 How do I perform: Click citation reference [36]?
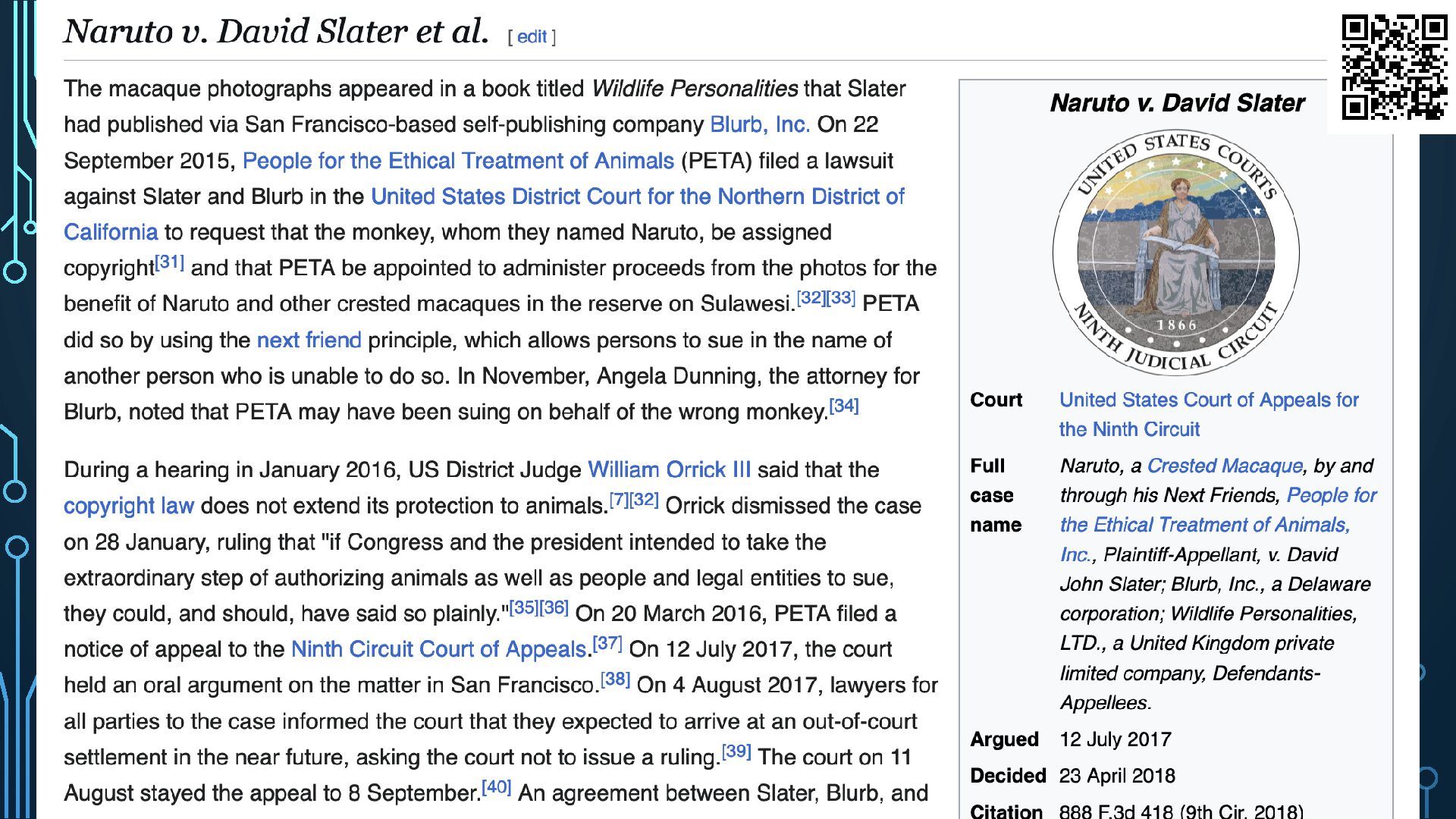(x=554, y=608)
